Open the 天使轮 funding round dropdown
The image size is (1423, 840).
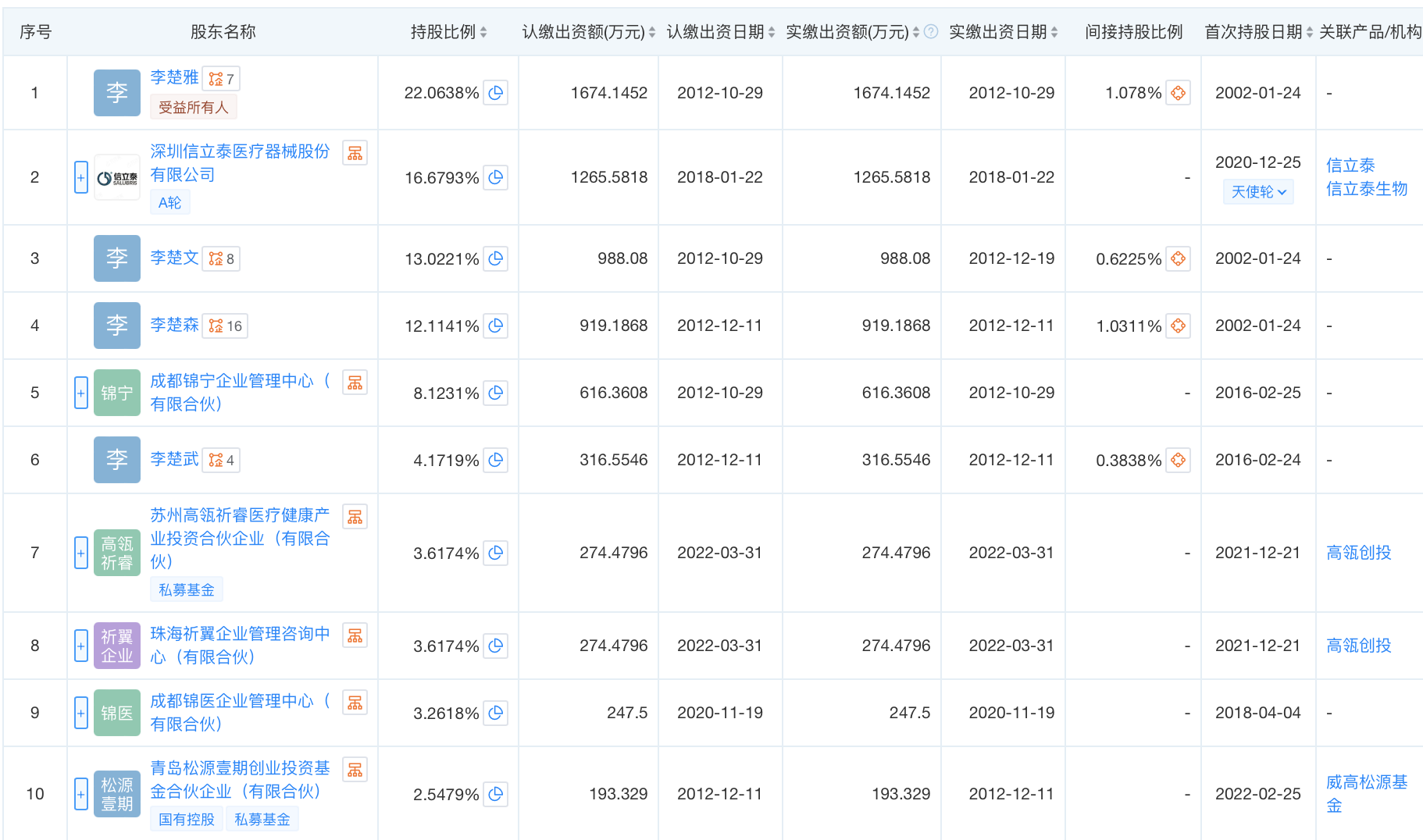[1258, 191]
